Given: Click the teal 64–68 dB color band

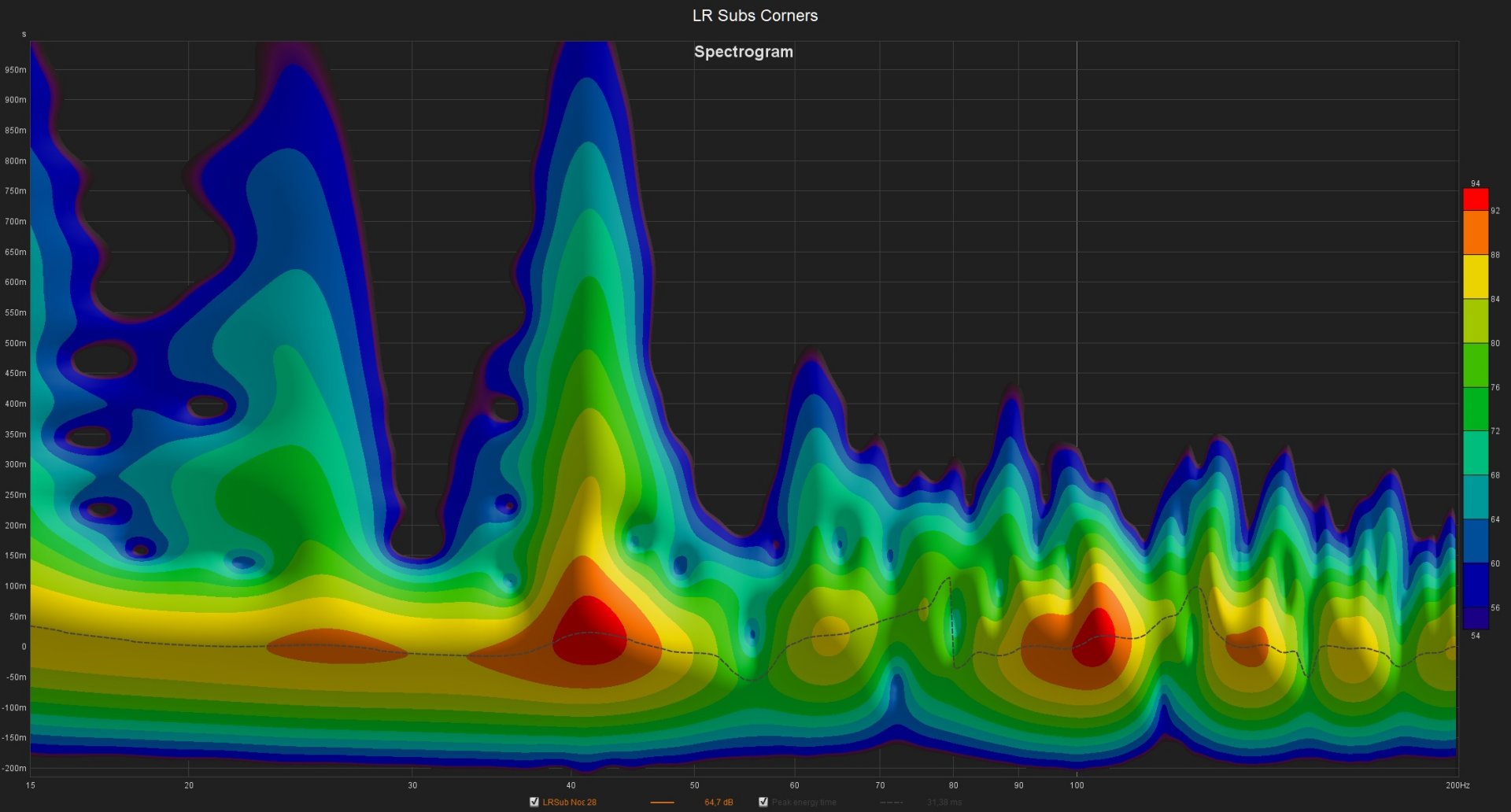Looking at the screenshot, I should pos(1475,497).
